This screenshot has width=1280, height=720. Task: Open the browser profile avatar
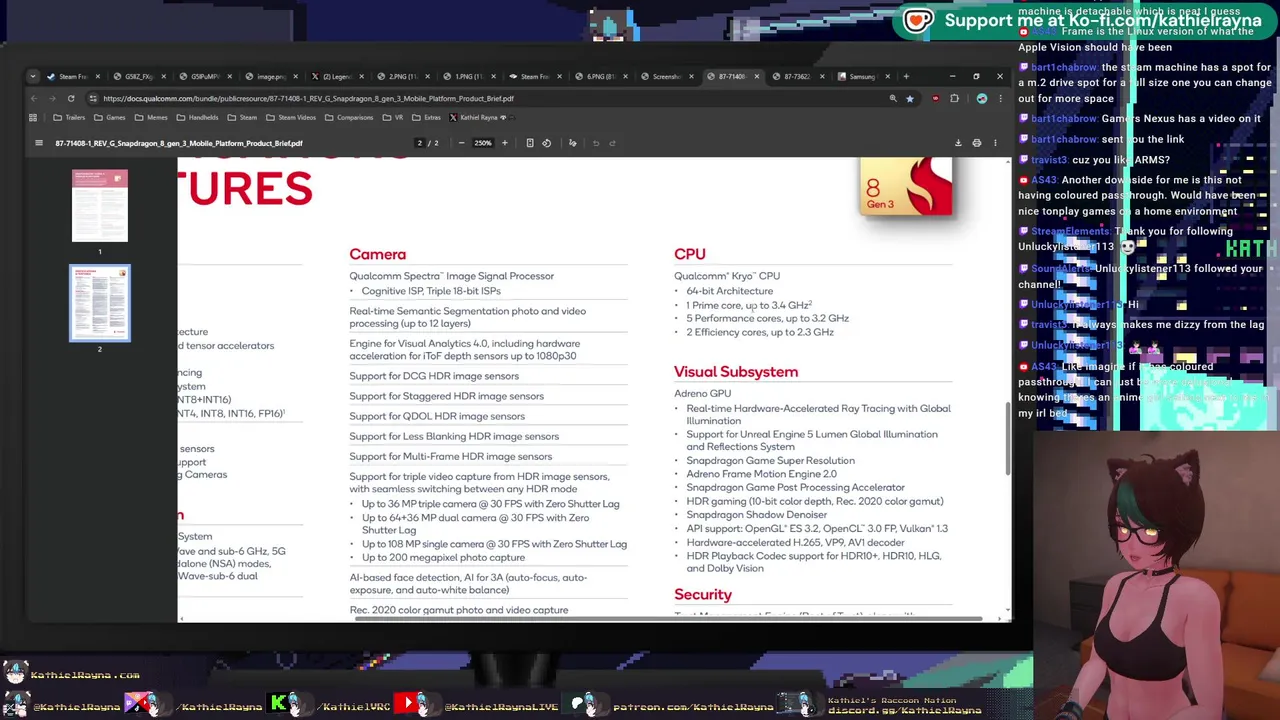click(982, 98)
